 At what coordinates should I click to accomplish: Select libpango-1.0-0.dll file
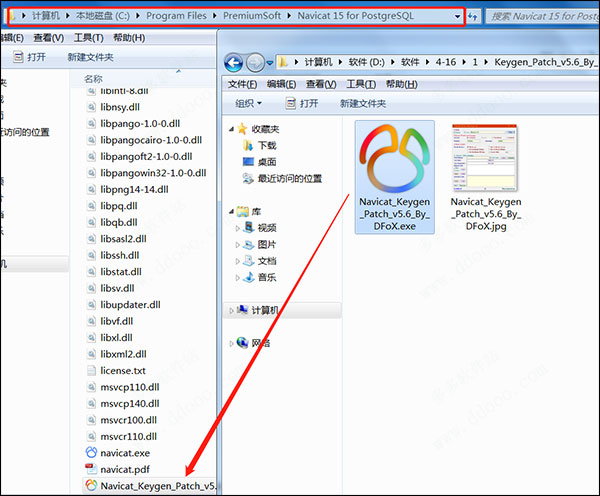click(140, 124)
